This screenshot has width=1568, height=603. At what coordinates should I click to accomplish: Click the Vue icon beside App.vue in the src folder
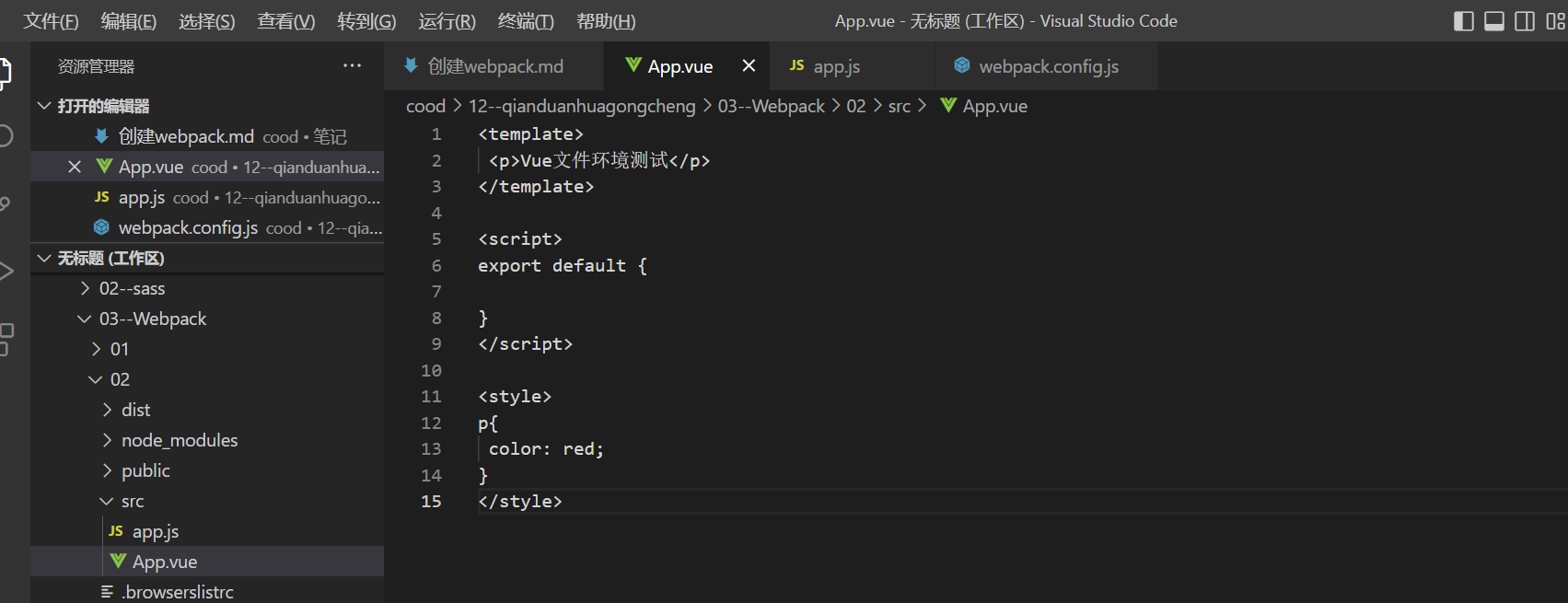118,562
